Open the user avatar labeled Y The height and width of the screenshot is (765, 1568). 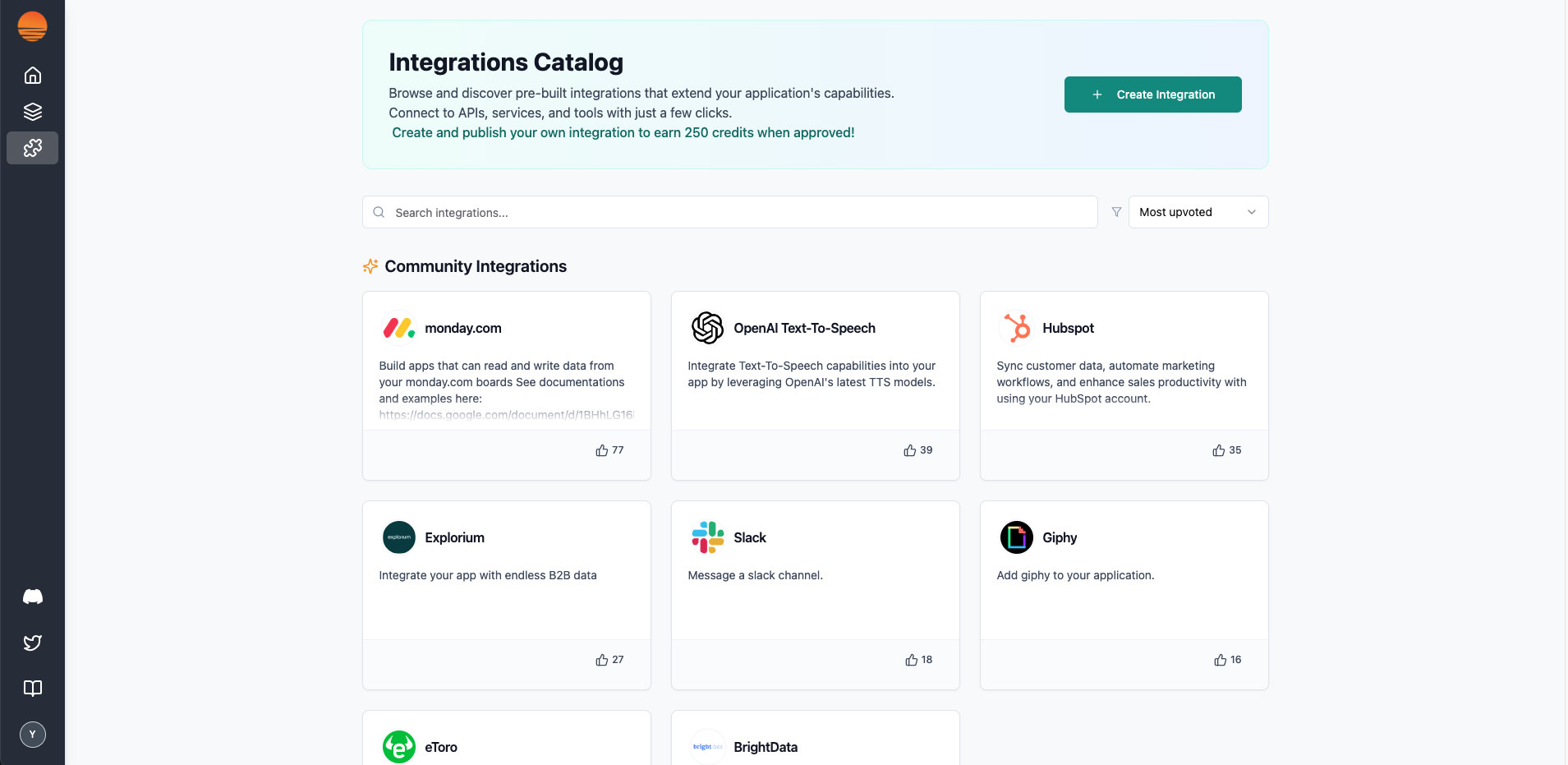(33, 735)
